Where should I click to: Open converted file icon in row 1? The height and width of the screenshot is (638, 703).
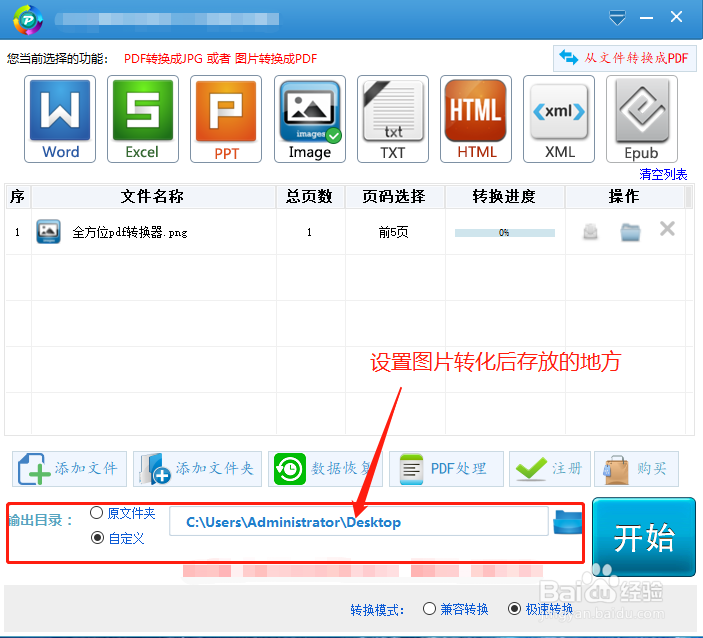pos(590,232)
